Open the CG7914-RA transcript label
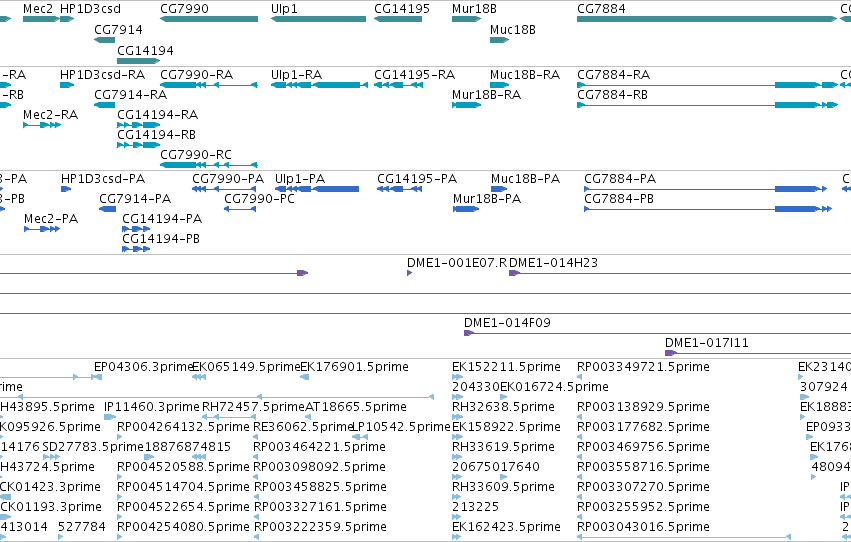851x542 pixels. 130,94
